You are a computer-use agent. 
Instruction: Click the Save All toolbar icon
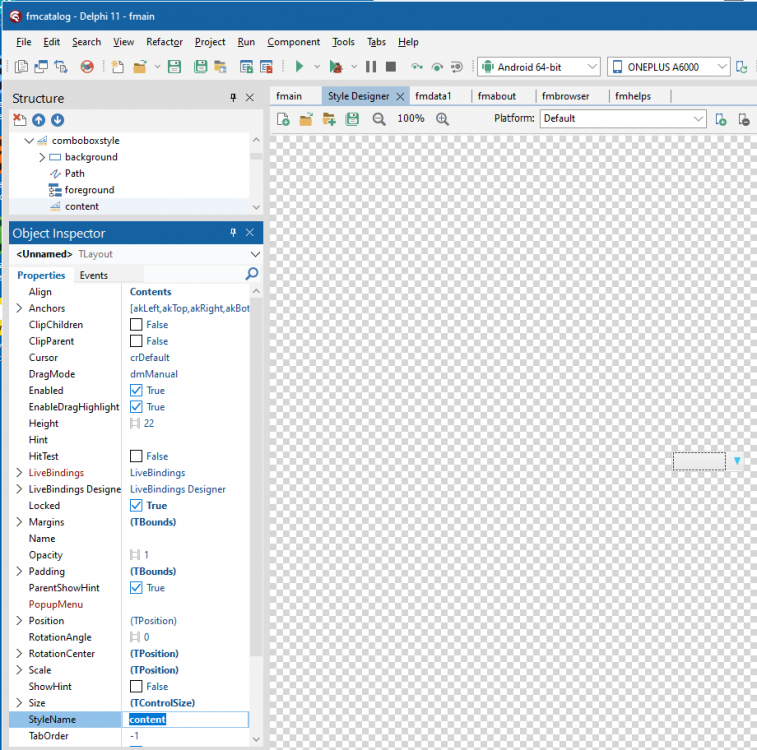(x=200, y=67)
